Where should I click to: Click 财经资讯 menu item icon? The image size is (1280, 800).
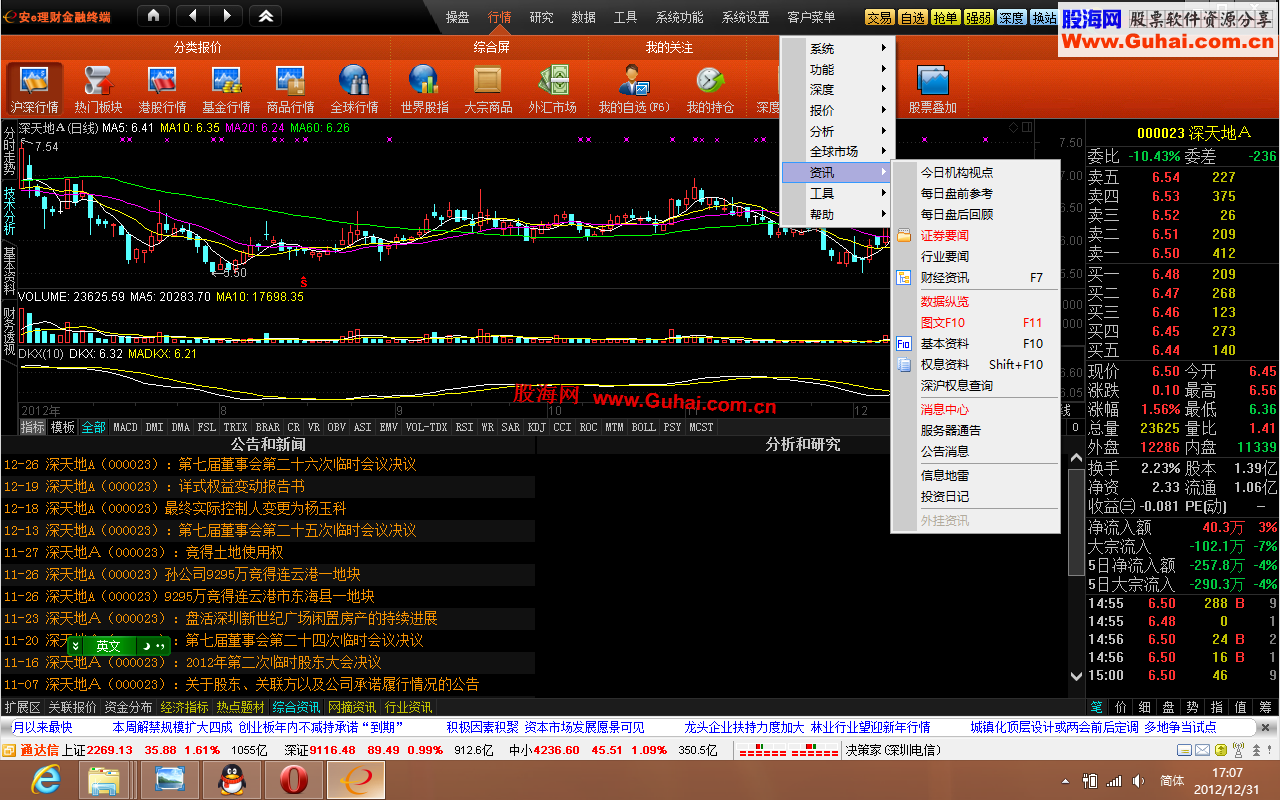(x=904, y=278)
